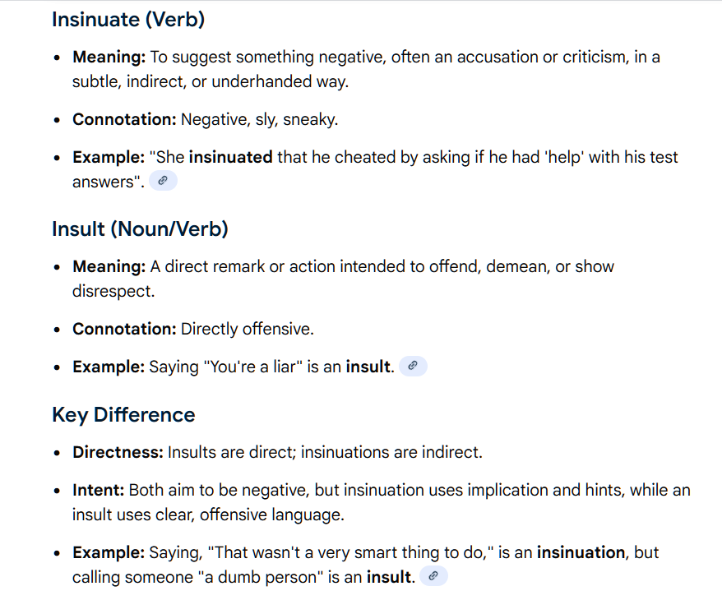722x600 pixels.
Task: Open the citation link after "You're a liar" example
Action: pyautogui.click(x=413, y=366)
